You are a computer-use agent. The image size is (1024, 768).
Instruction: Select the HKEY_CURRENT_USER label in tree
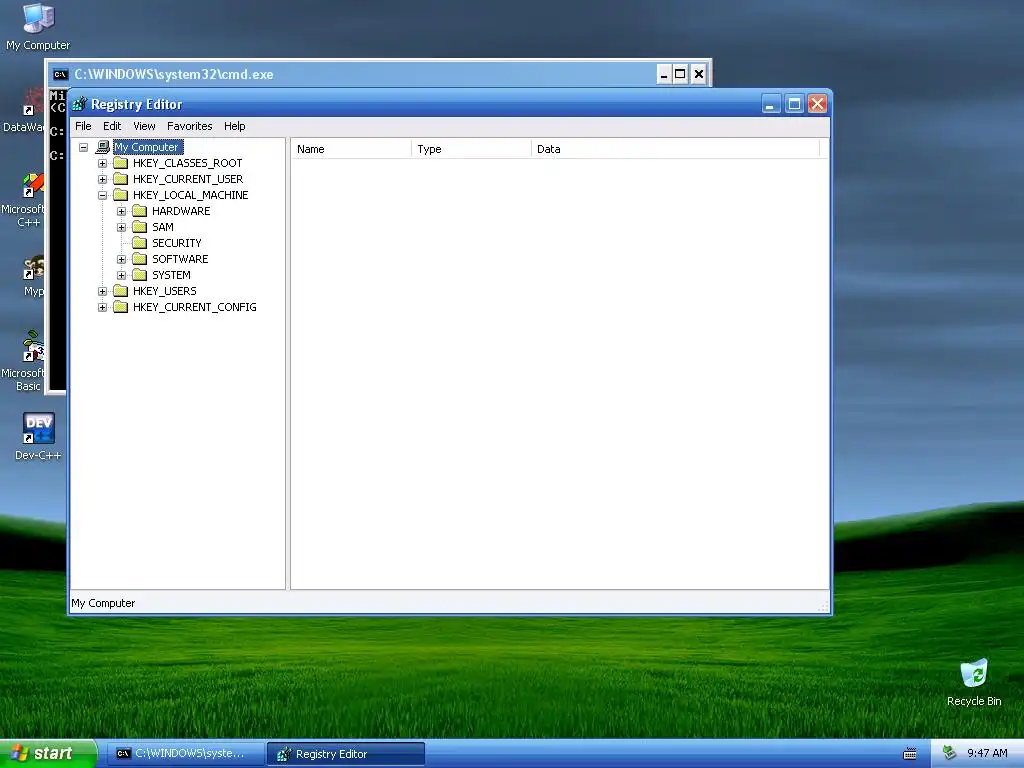188,179
